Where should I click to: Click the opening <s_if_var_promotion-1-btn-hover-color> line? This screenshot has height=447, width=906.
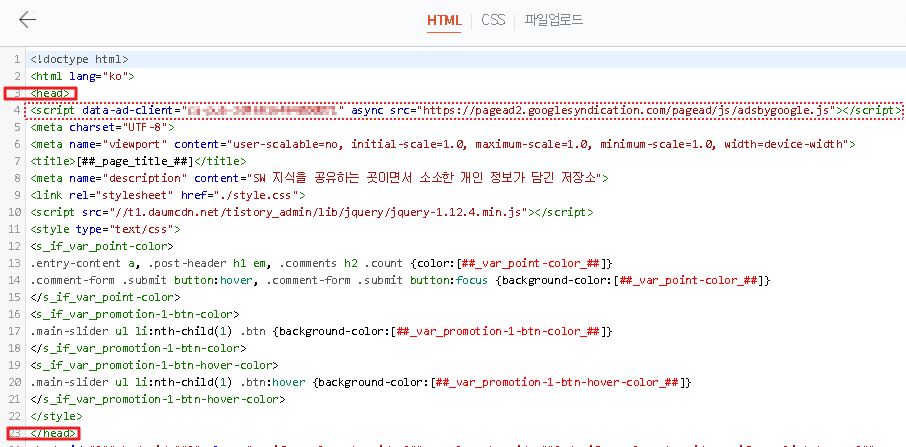(x=154, y=366)
